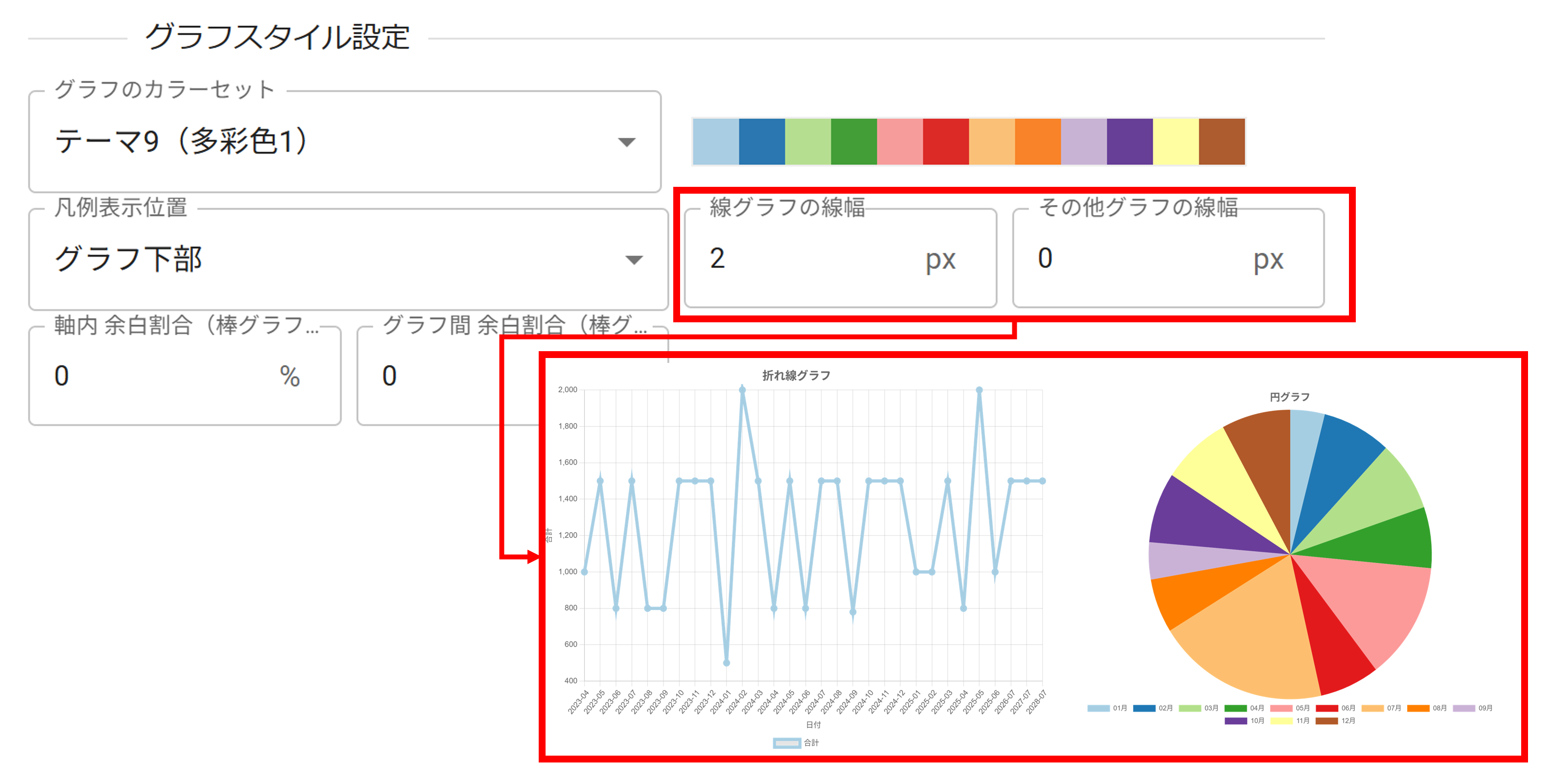Toggle the 11月 pie legend item
Viewport: 1552px width, 784px height.
pyautogui.click(x=1291, y=721)
